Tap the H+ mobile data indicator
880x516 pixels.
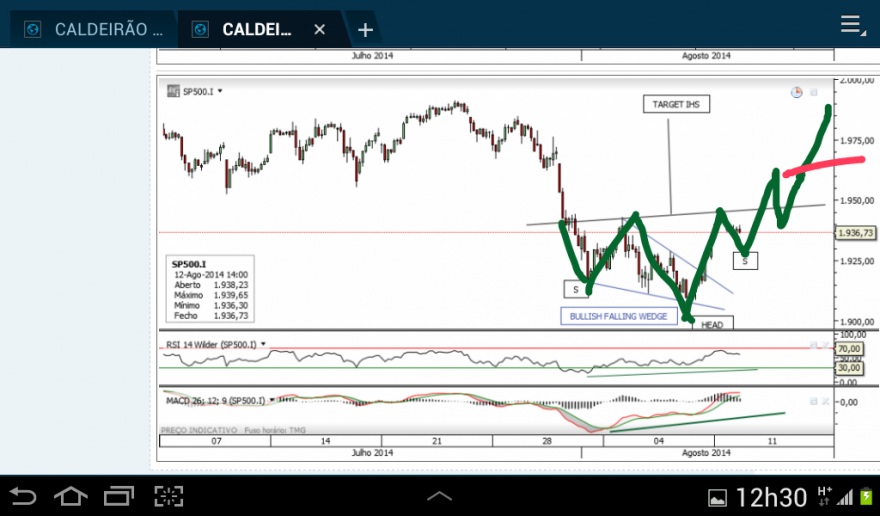pos(825,496)
